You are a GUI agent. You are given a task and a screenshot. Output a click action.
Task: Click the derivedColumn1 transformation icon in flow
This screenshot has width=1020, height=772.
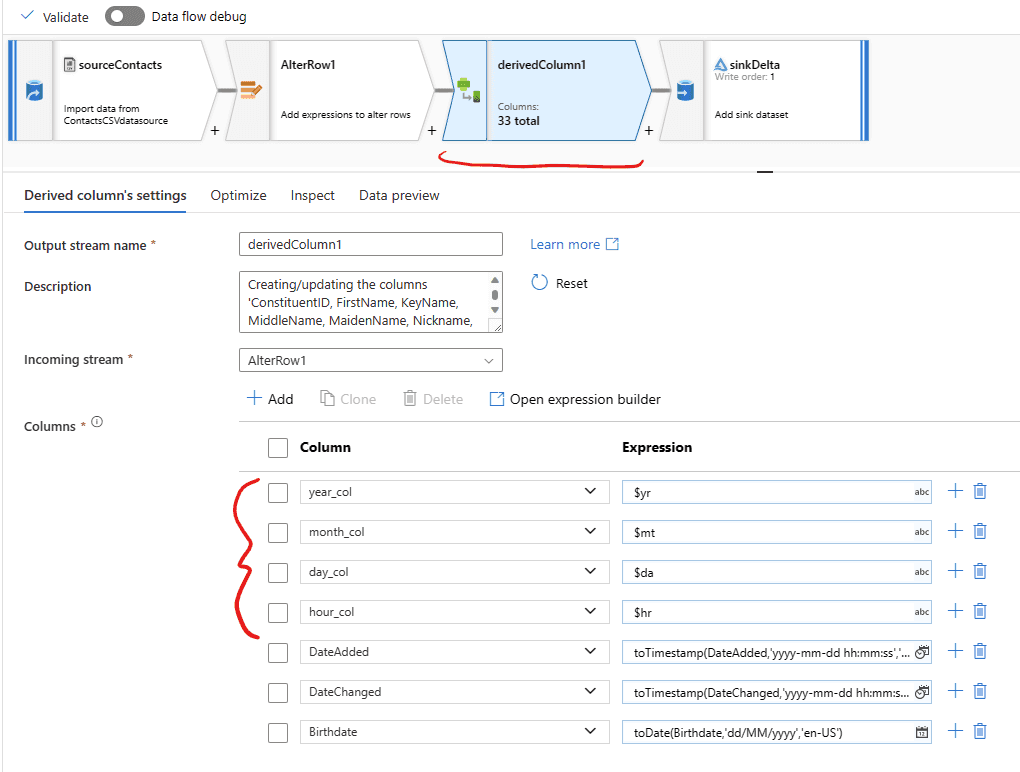pyautogui.click(x=465, y=92)
